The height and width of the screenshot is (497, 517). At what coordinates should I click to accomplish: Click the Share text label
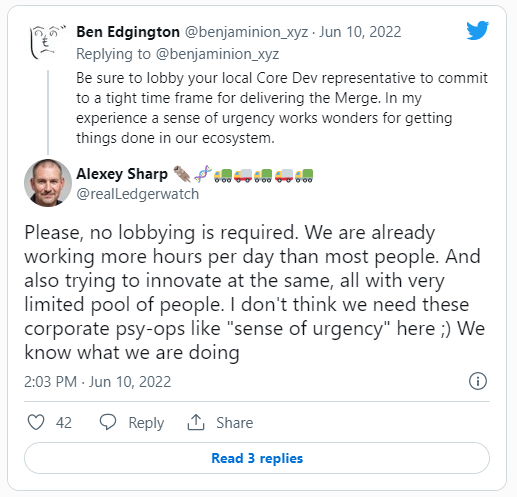point(235,423)
